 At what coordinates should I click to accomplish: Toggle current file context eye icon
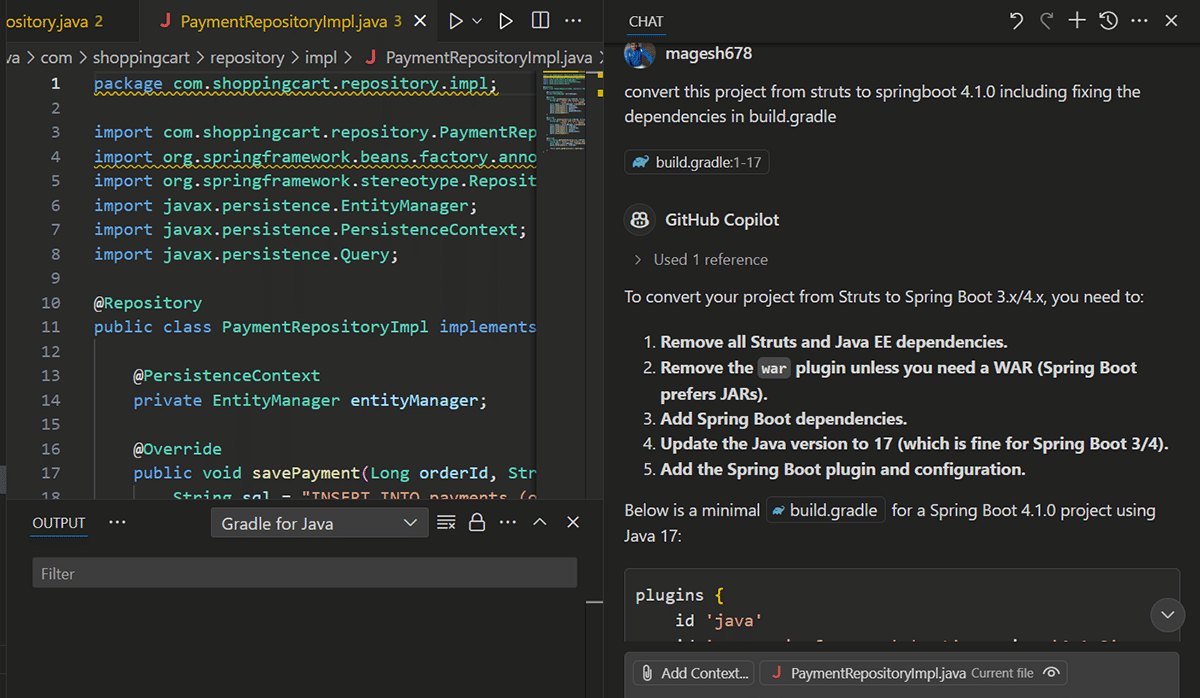[x=1051, y=673]
